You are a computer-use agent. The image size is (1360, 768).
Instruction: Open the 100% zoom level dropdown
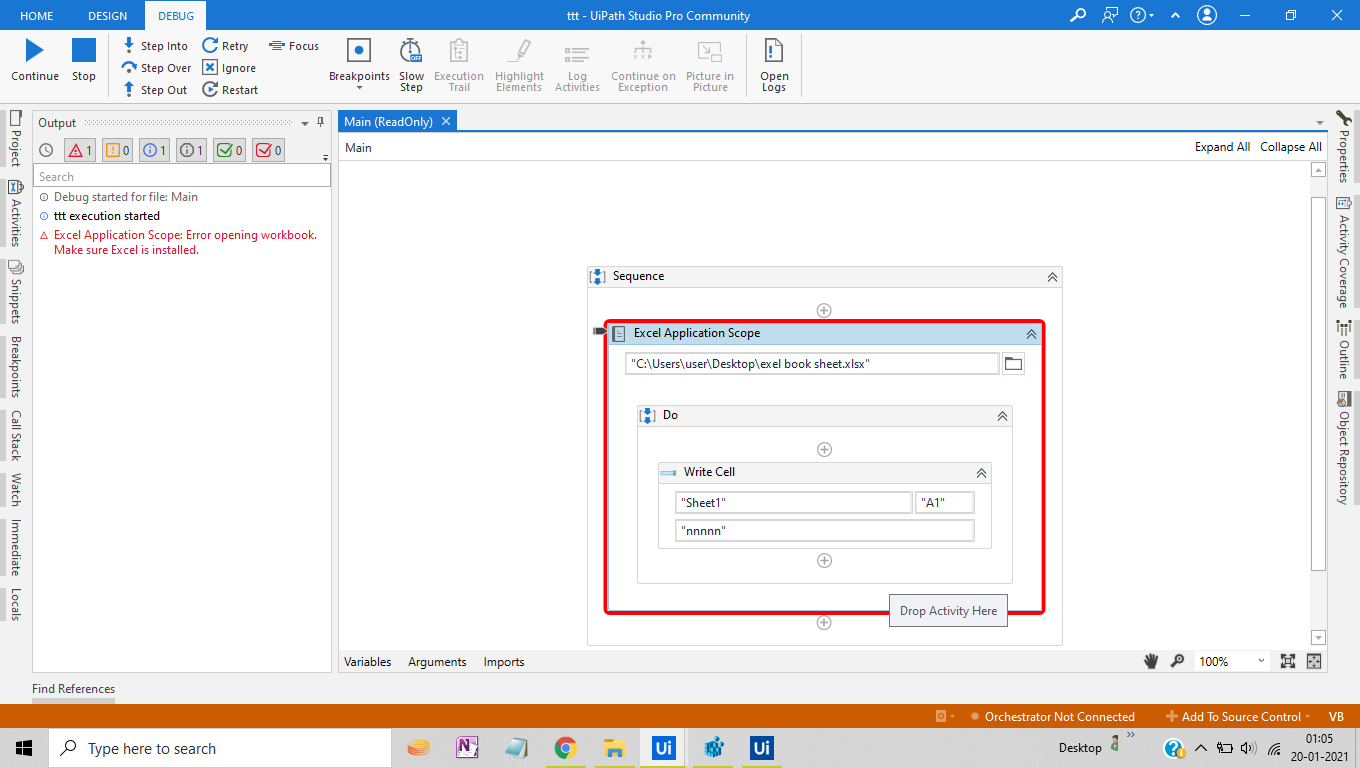1232,661
